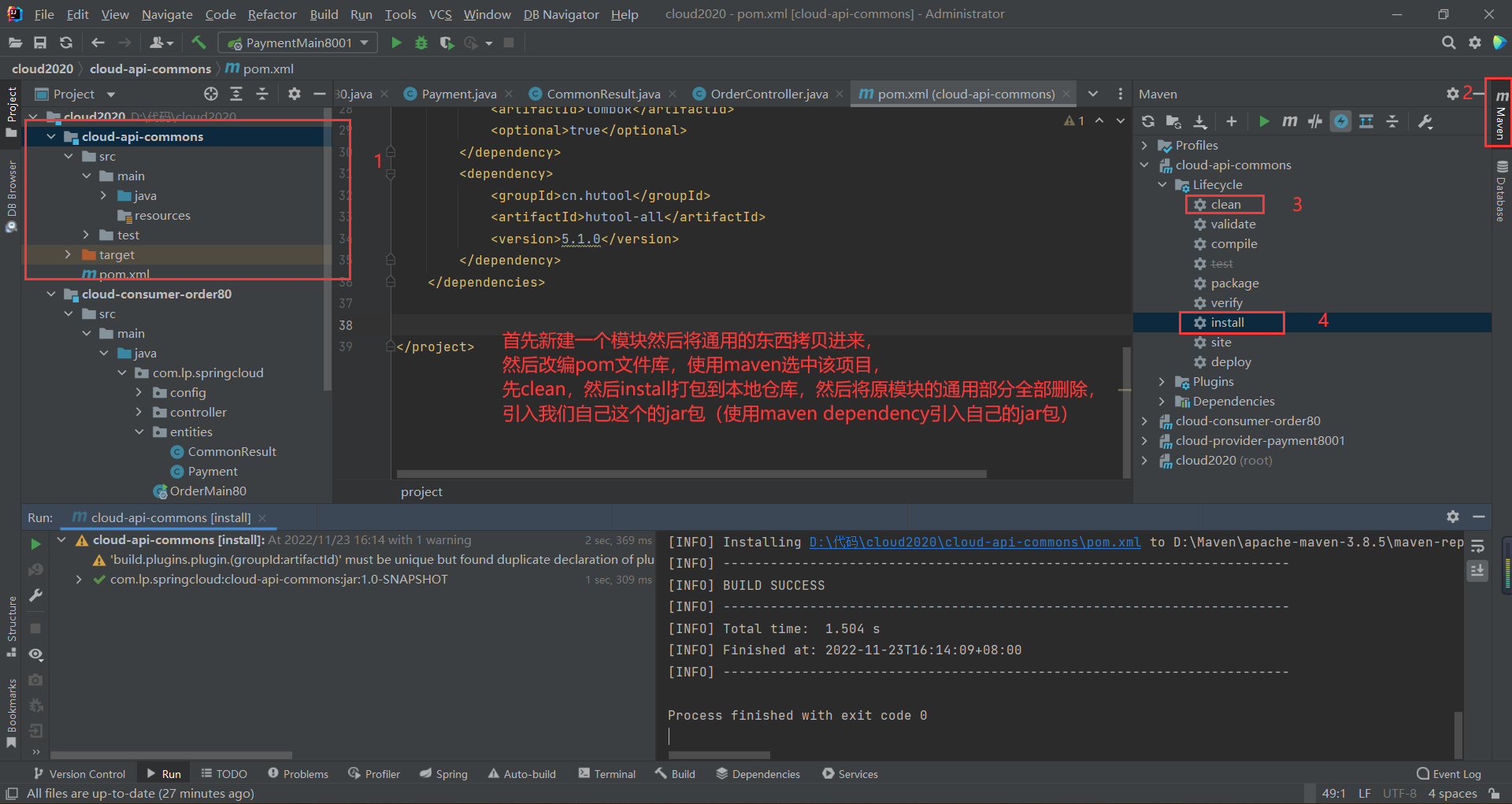The height and width of the screenshot is (804, 1512).
Task: Open the Refactor menu
Action: click(272, 14)
